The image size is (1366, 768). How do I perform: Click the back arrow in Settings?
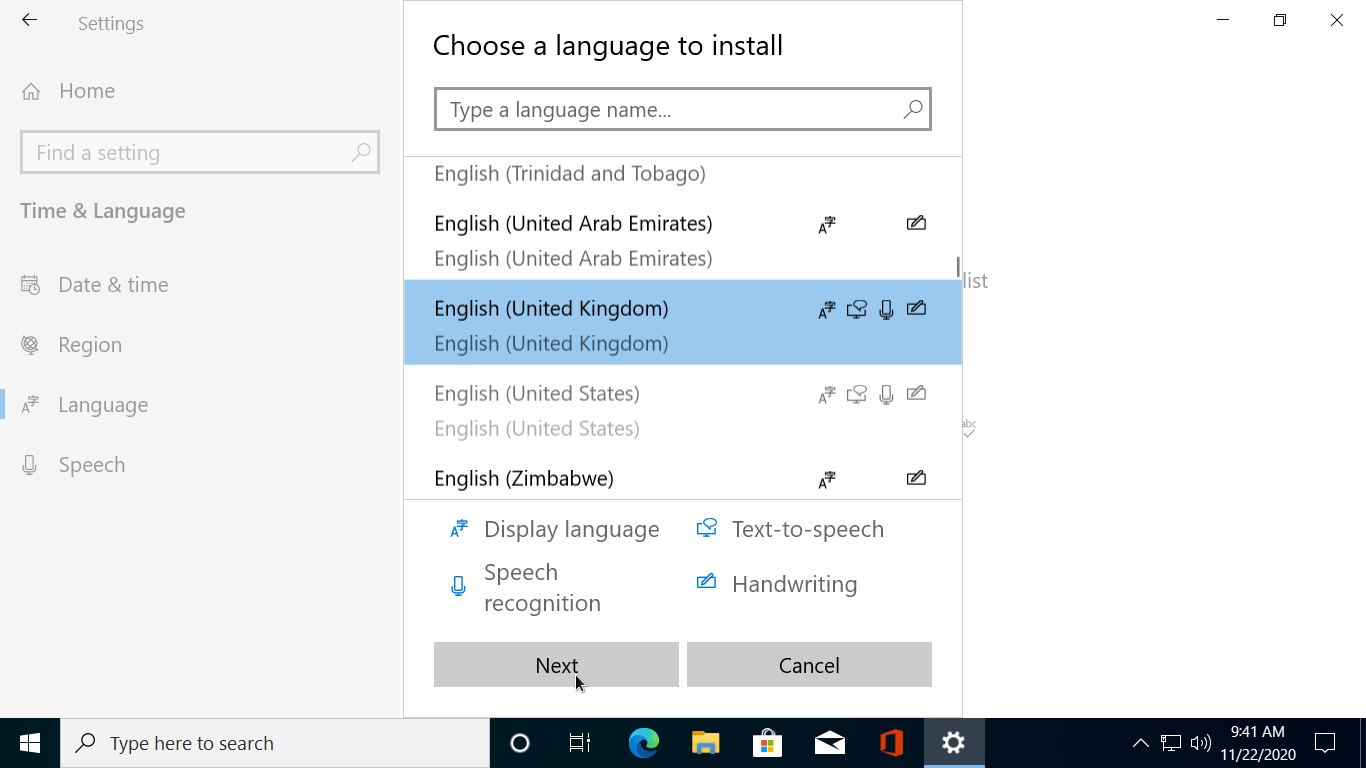(x=29, y=20)
